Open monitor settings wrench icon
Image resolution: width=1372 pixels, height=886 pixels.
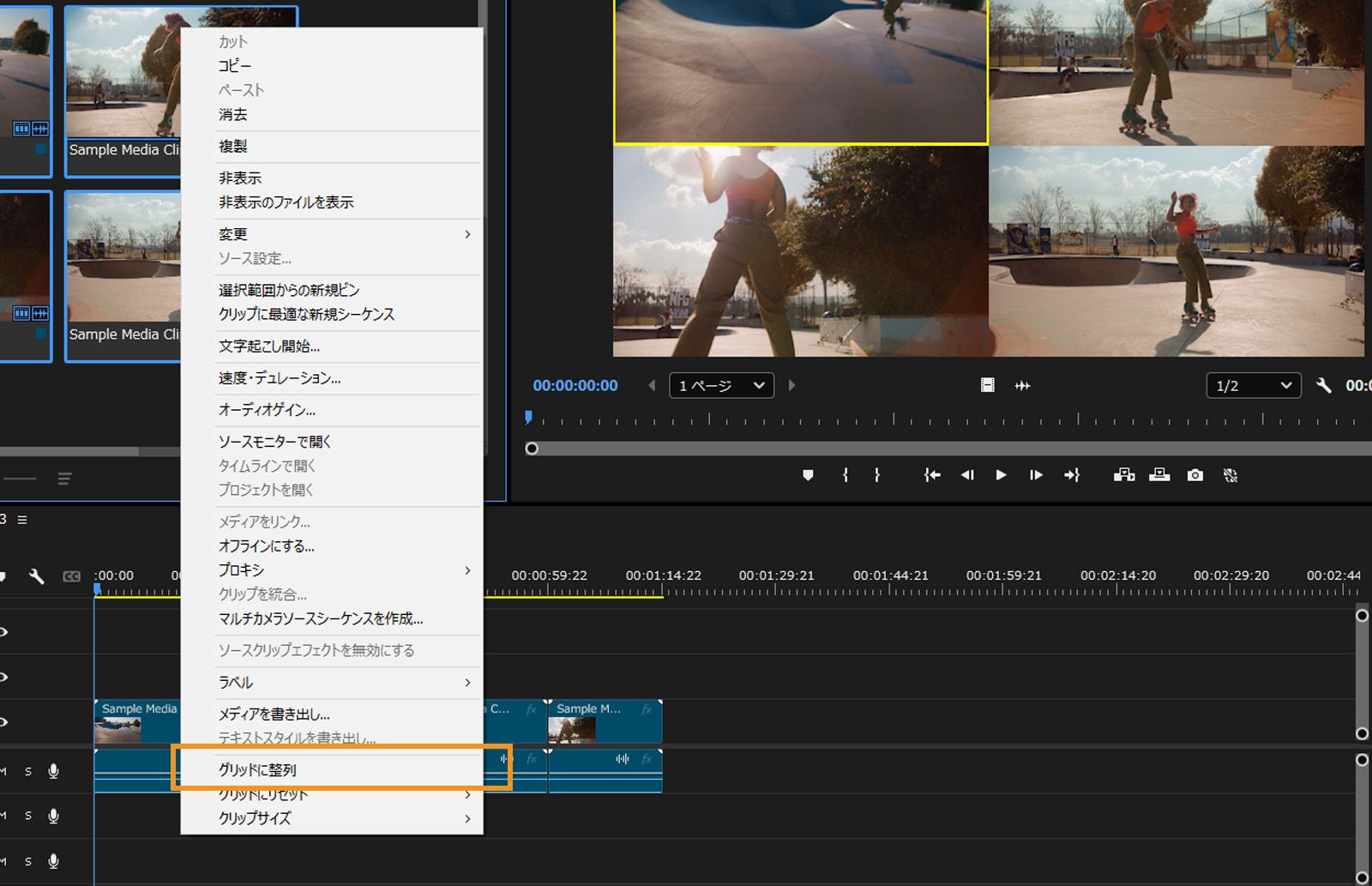(1324, 386)
